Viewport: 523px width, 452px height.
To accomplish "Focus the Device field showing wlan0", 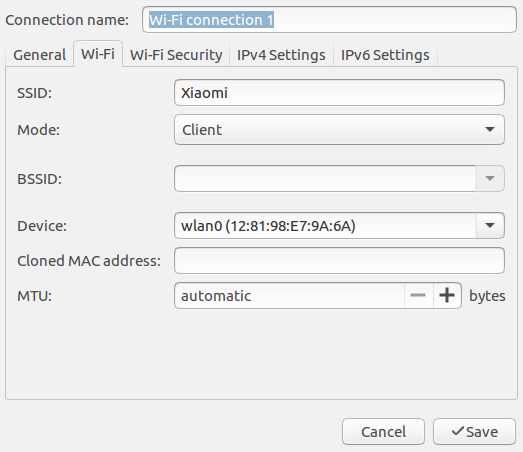I will coord(325,225).
